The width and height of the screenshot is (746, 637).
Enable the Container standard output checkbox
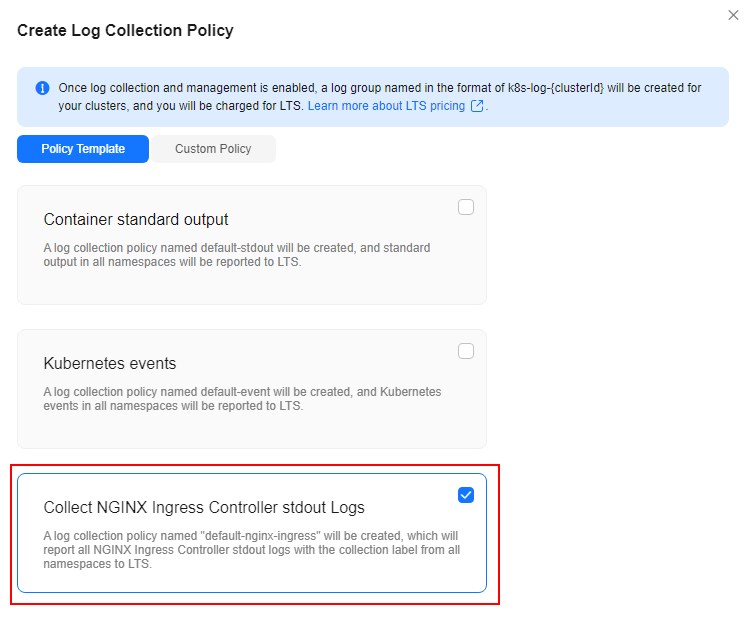coord(466,207)
